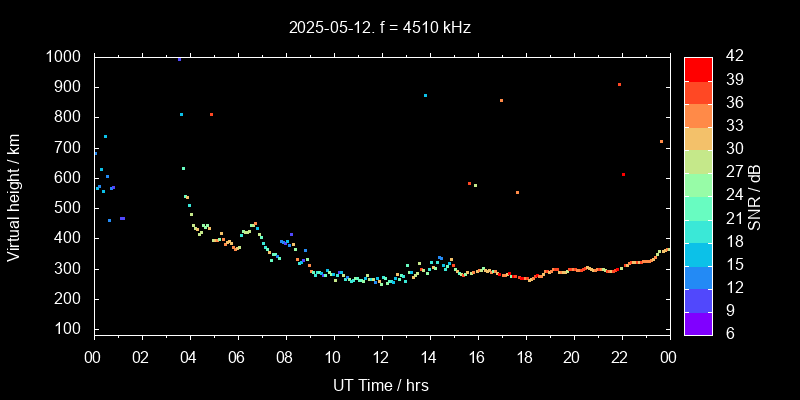Click the blue data point at 1000 km top

click(x=180, y=59)
